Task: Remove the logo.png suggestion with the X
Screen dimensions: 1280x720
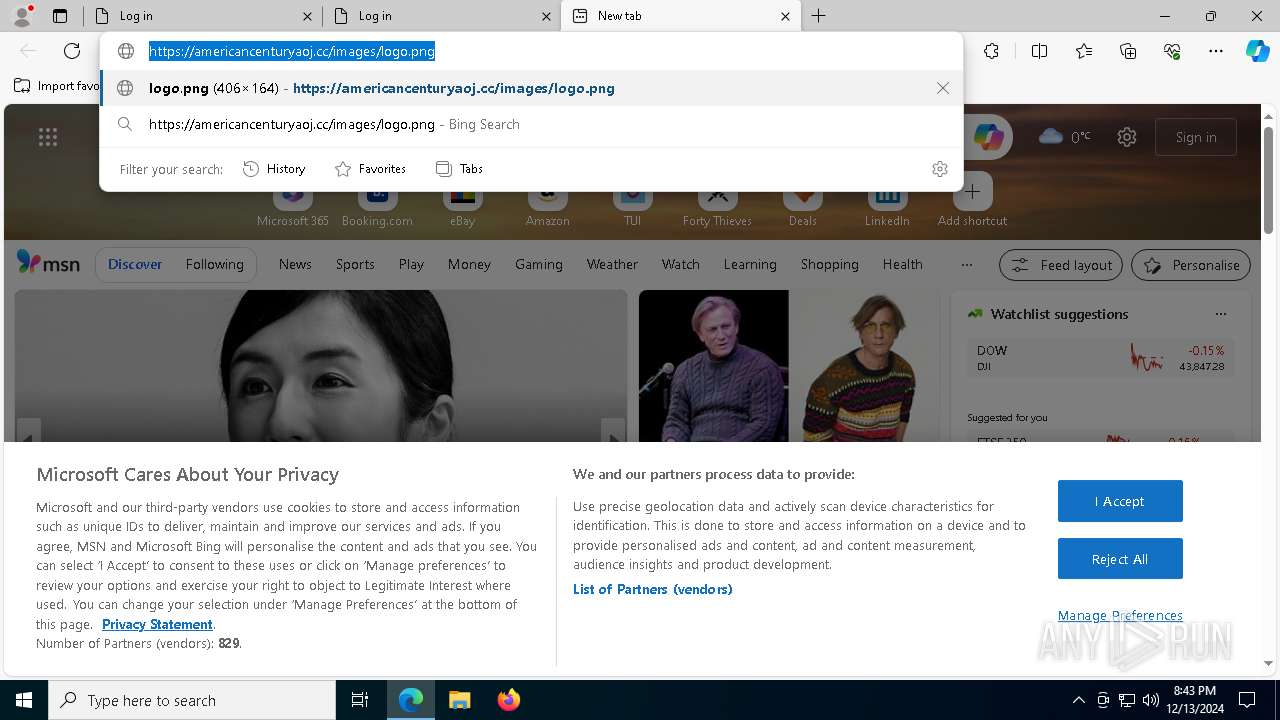Action: (x=943, y=88)
